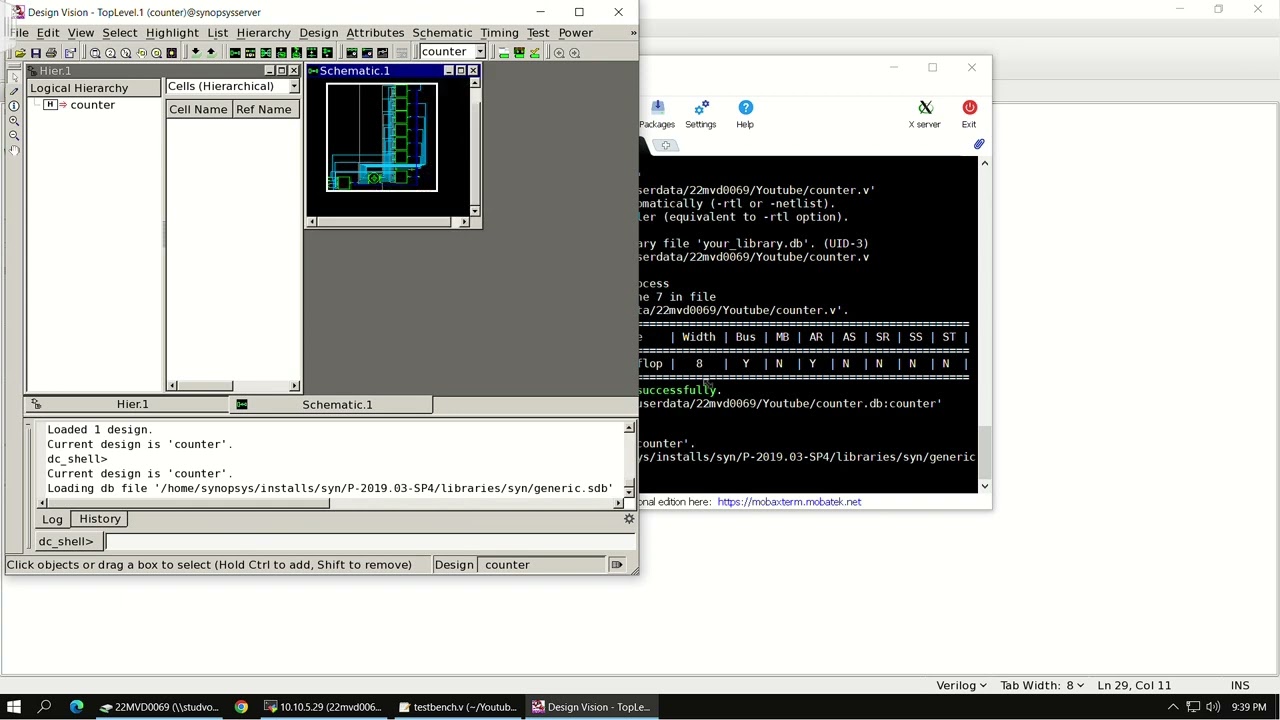Click the export design toolbar icon after Print
1280x720 pixels.
70,53
